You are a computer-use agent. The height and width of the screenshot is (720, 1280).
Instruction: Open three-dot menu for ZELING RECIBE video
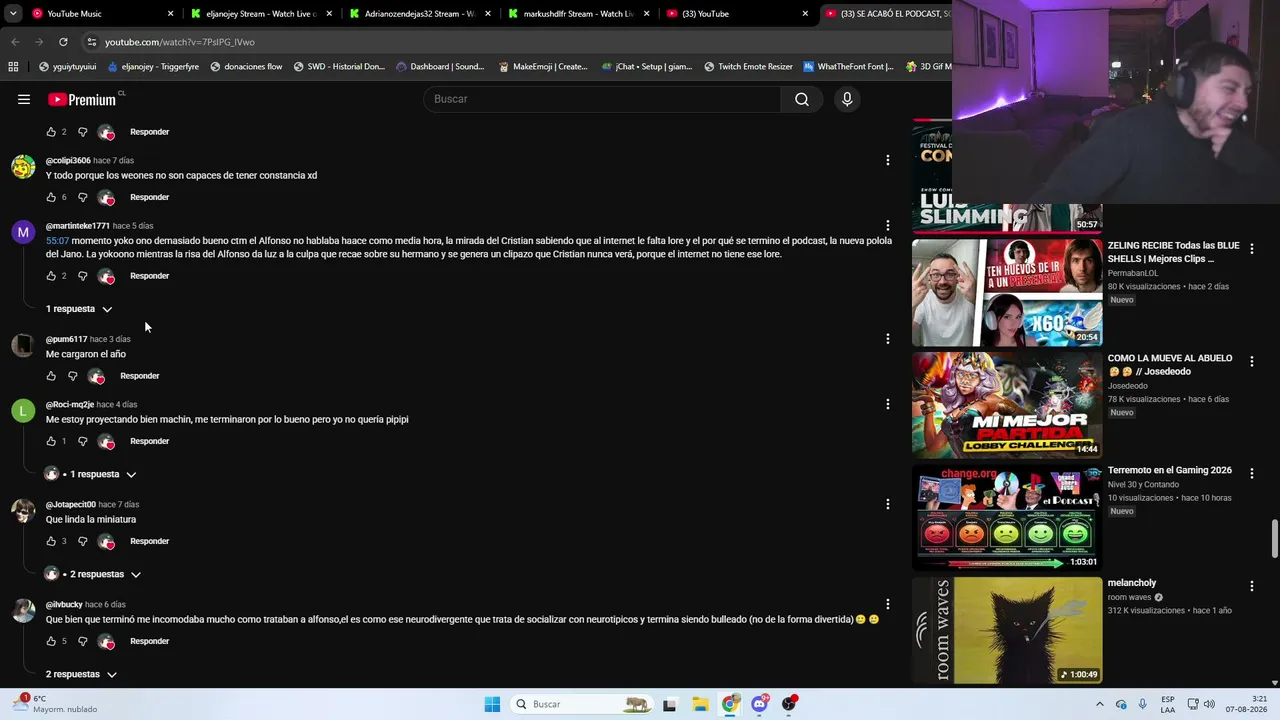[x=1251, y=248]
